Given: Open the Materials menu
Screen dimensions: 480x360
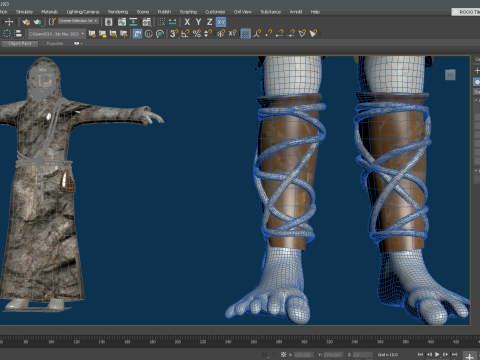Looking at the screenshot, I should point(49,12).
